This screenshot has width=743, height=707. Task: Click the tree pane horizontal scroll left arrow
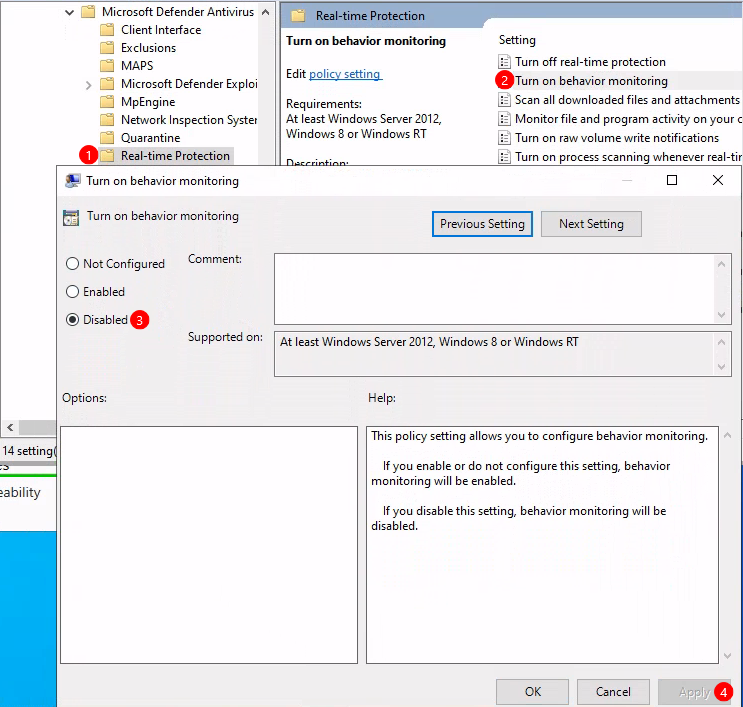click(10, 427)
